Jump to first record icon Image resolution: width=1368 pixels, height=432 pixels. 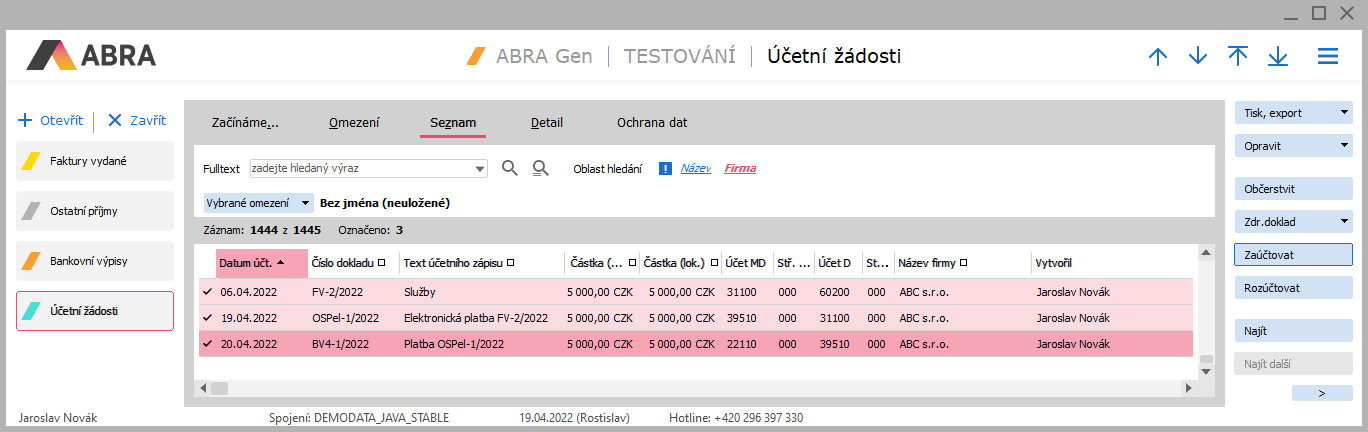[x=1238, y=57]
